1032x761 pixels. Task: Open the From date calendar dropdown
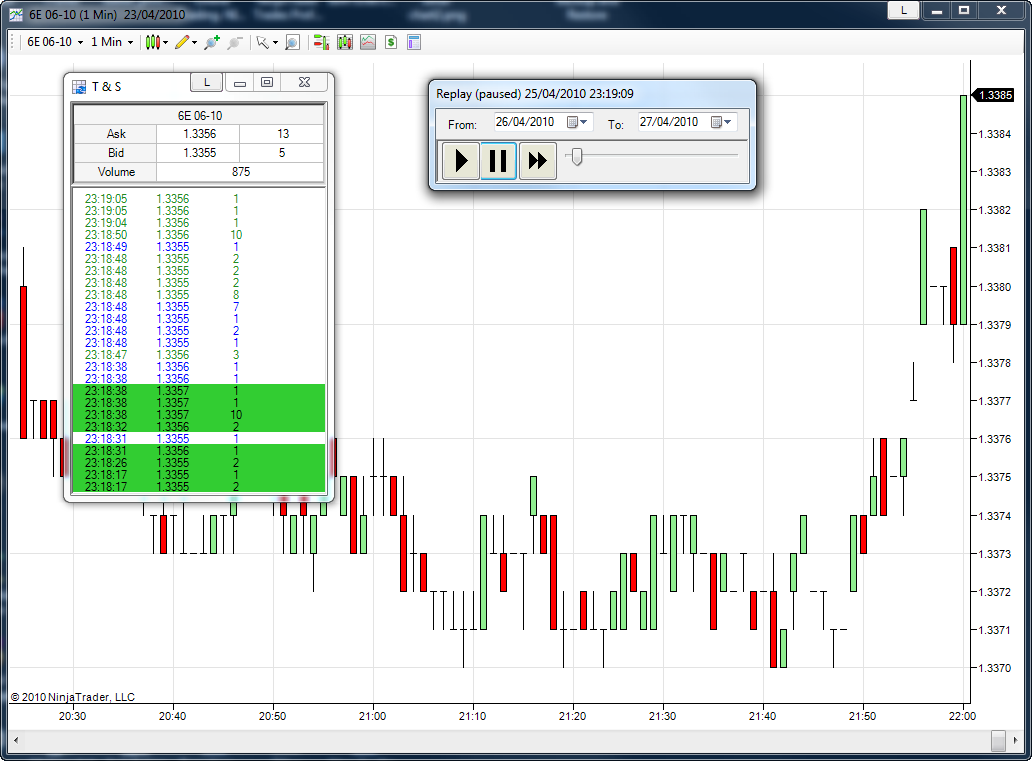click(577, 122)
